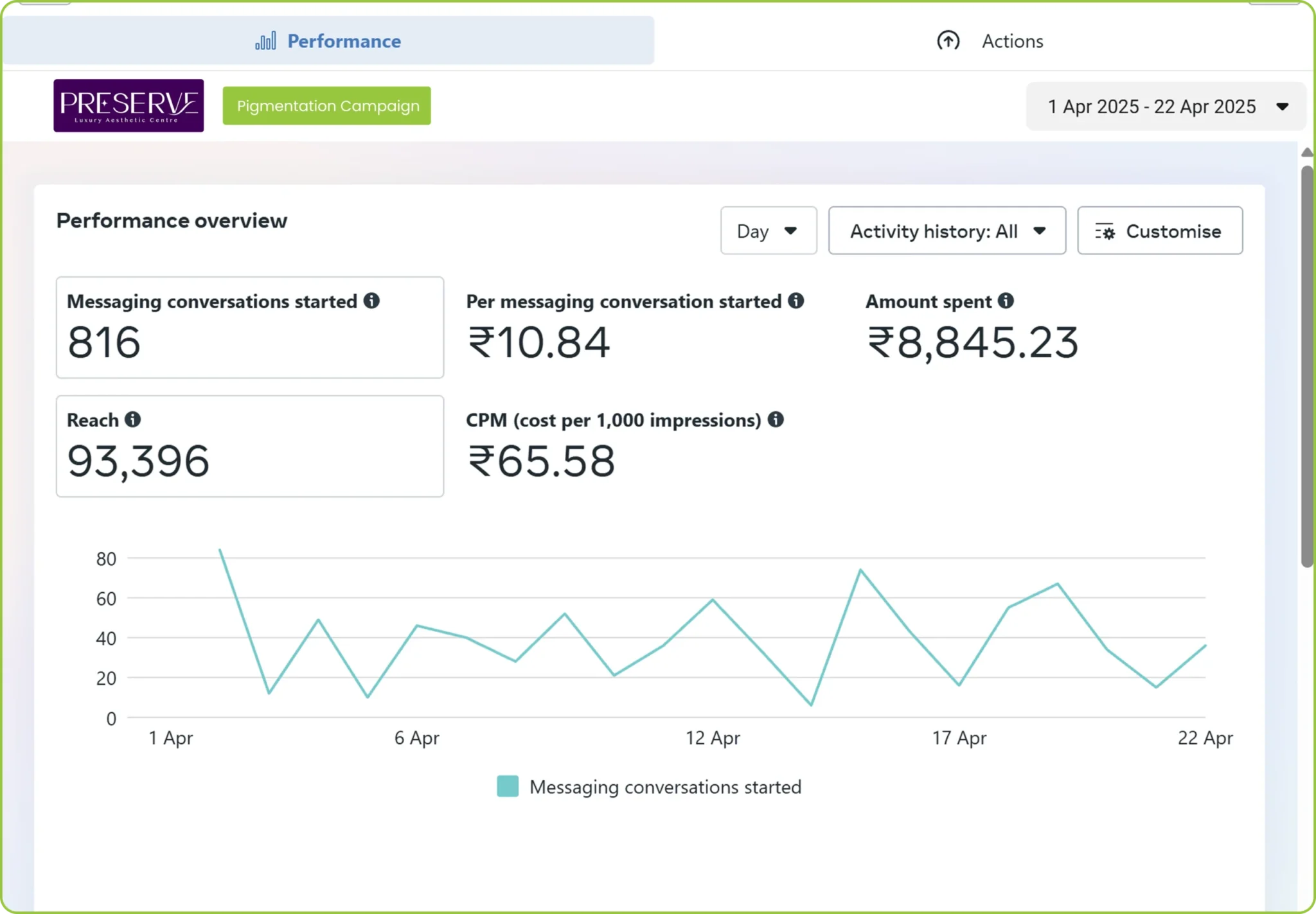The width and height of the screenshot is (1316, 914).
Task: Click the Pigmentation Campaign button
Action: coord(326,106)
